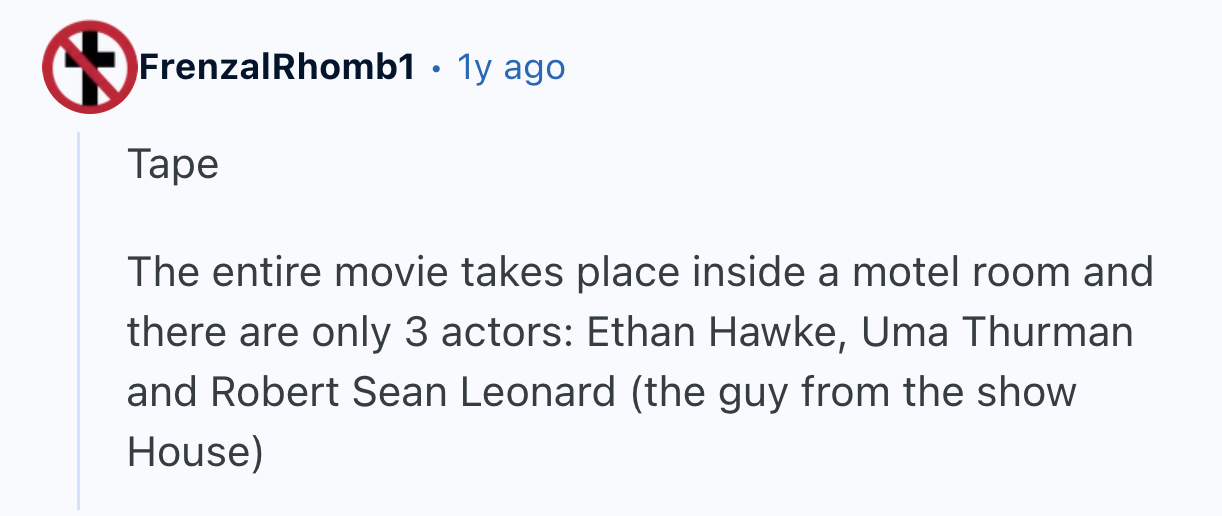Open the FrenzalRhomb1 user profile link

point(277,67)
